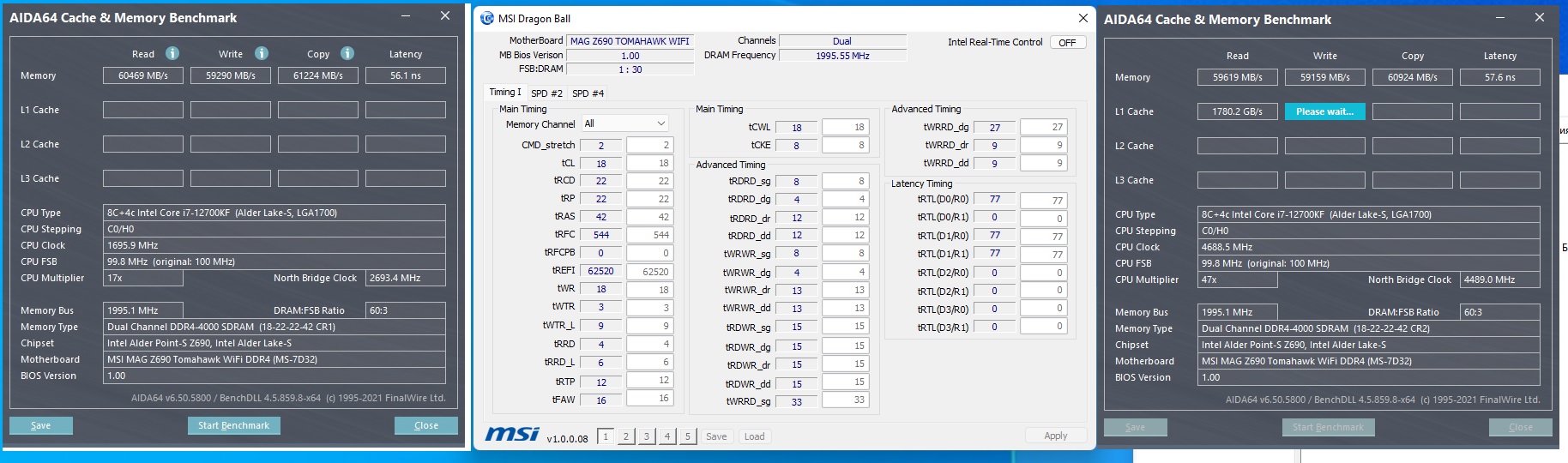
Task: Select profile 2 button in MSI Dragon Ball
Action: pos(626,436)
